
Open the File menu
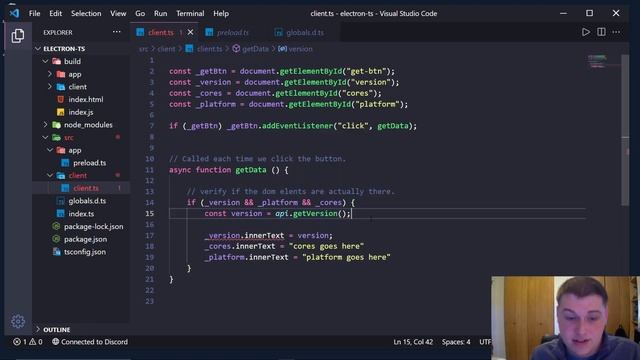(35, 13)
